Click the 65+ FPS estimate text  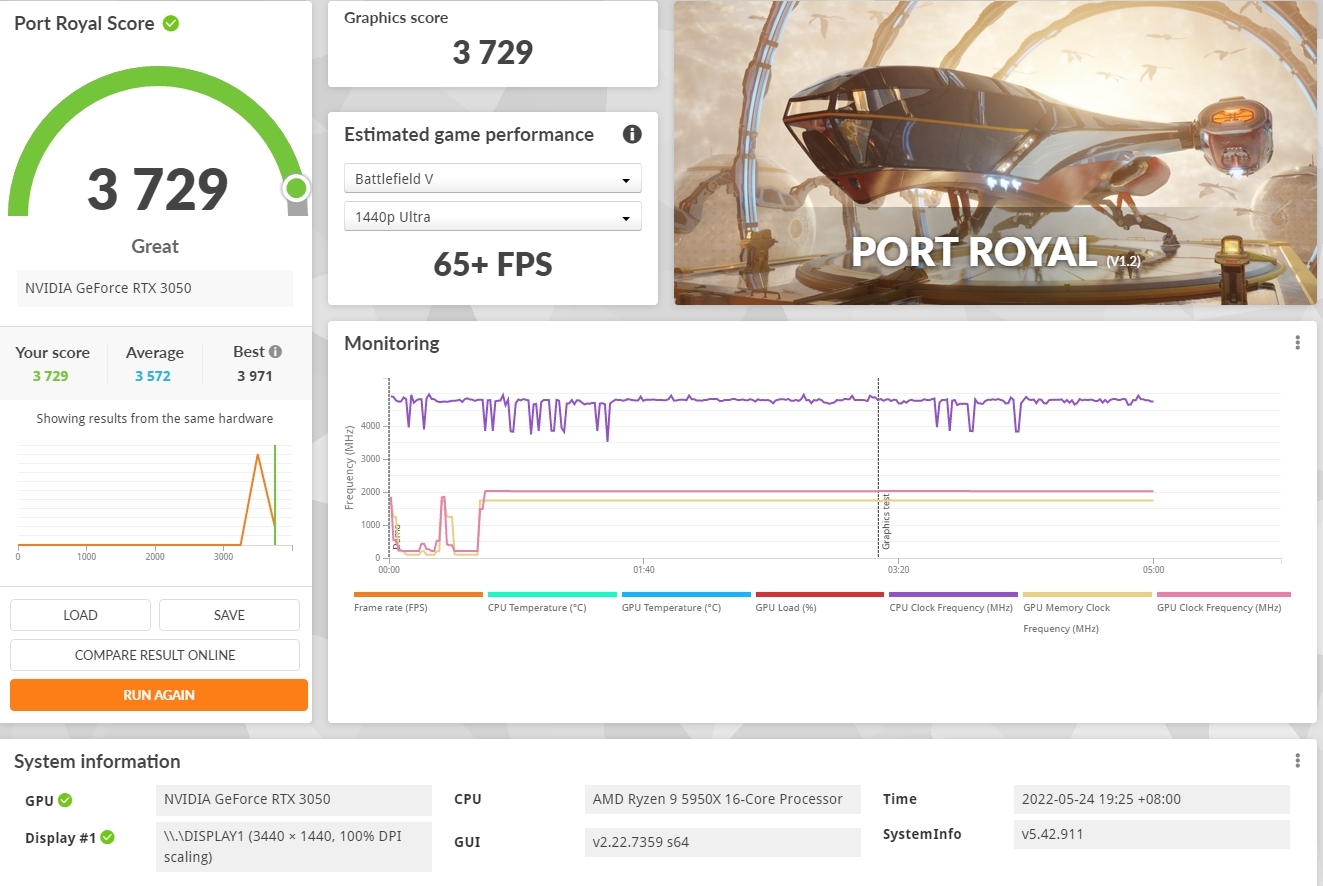(x=493, y=264)
